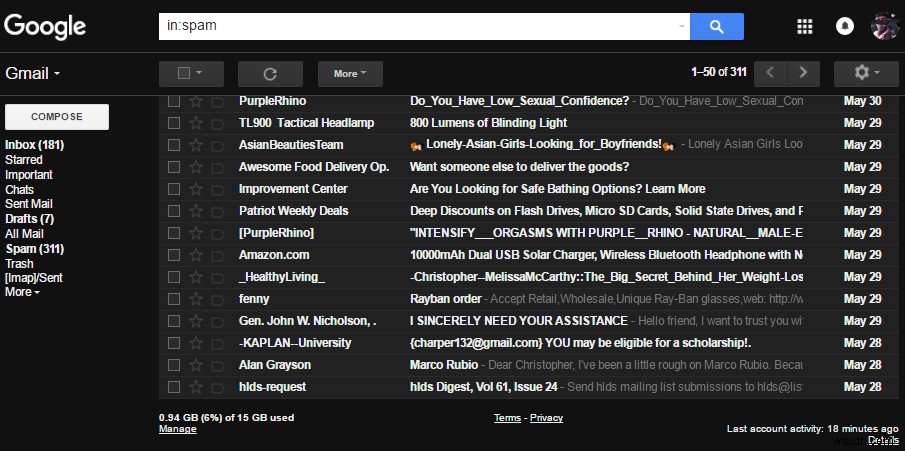Viewport: 905px width, 451px height.
Task: Go to next page of messages
Action: pos(803,73)
